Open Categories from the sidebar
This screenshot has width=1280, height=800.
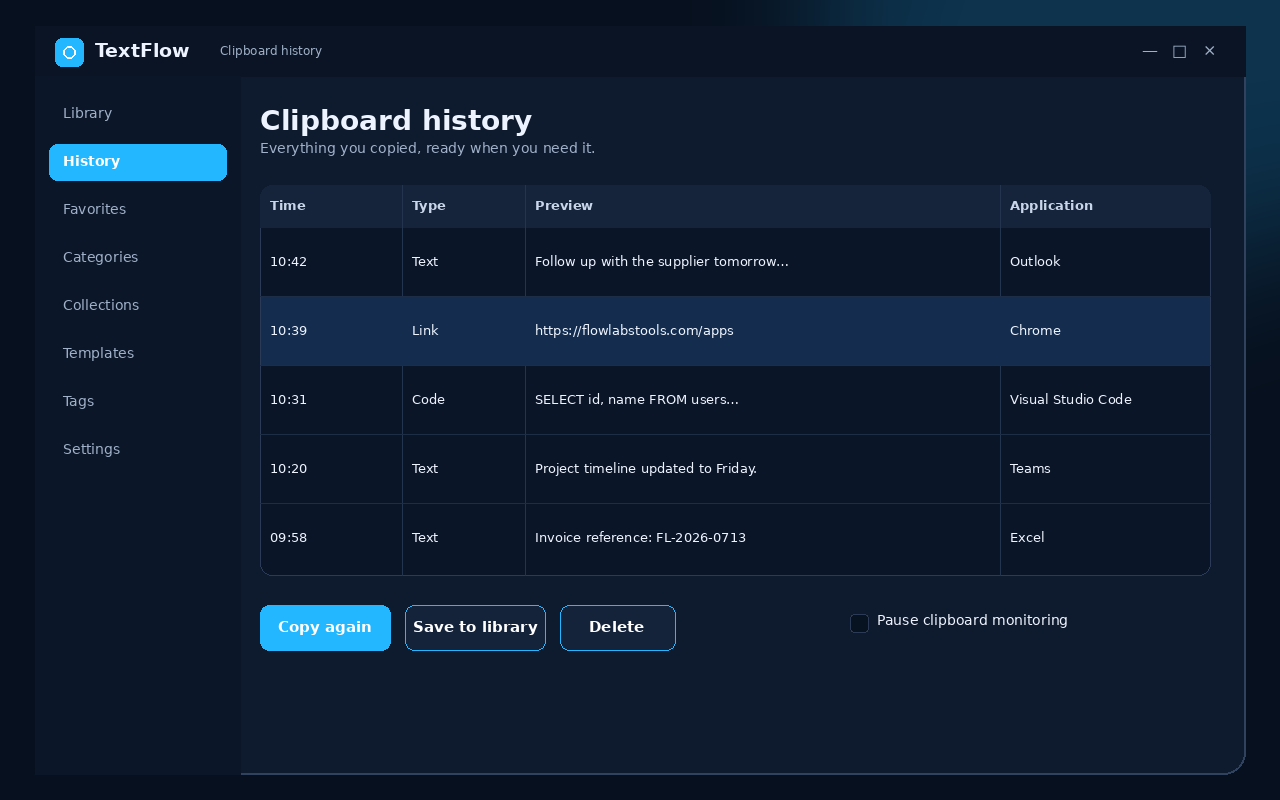point(138,258)
